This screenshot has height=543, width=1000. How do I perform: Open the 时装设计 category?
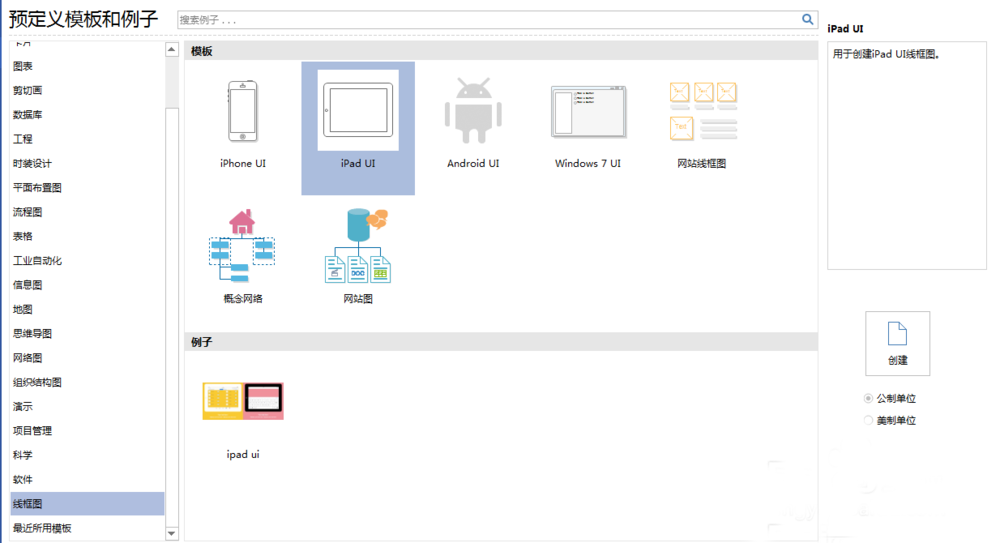click(87, 163)
